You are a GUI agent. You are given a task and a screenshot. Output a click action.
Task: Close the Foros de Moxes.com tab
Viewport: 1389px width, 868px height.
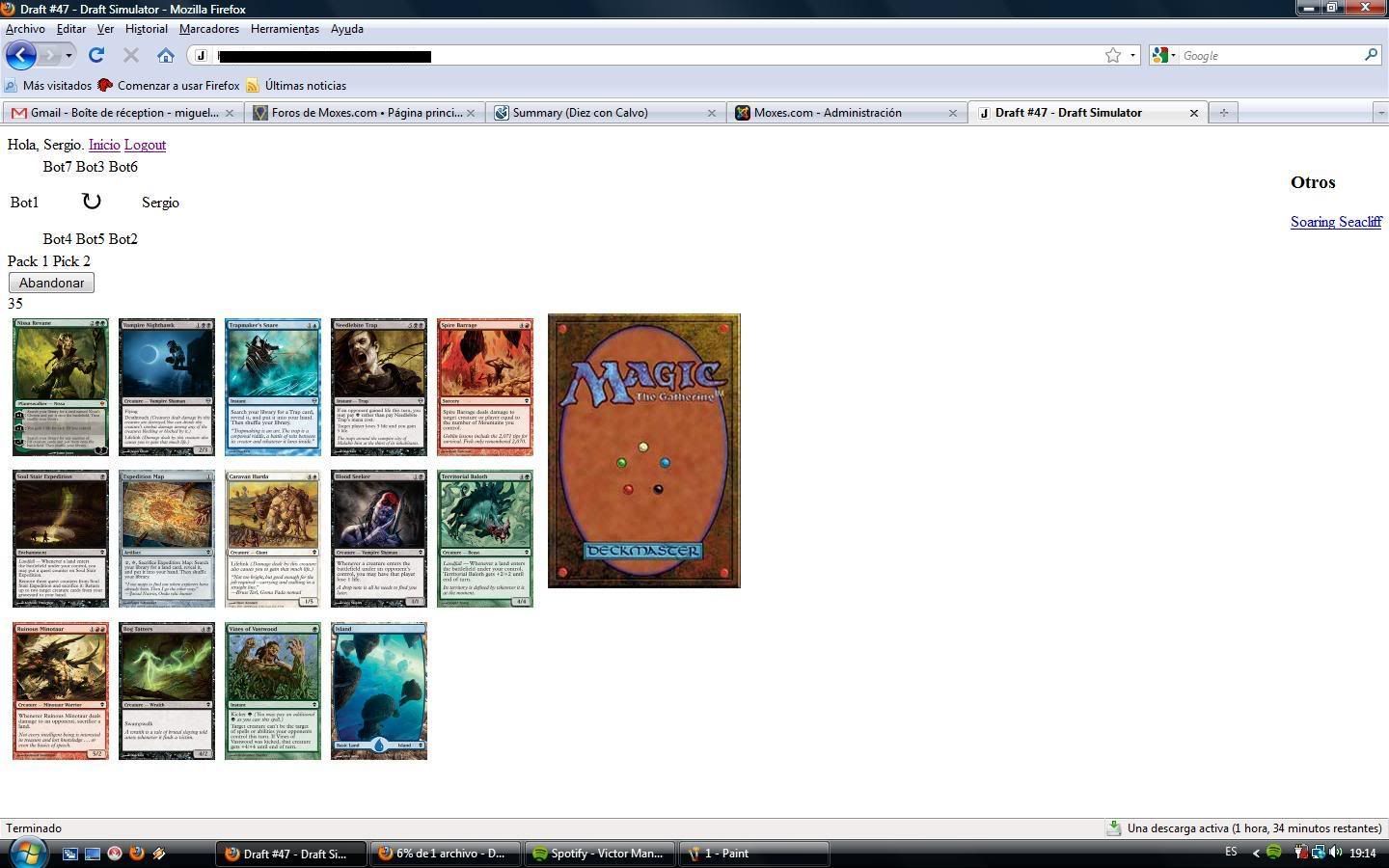470,113
